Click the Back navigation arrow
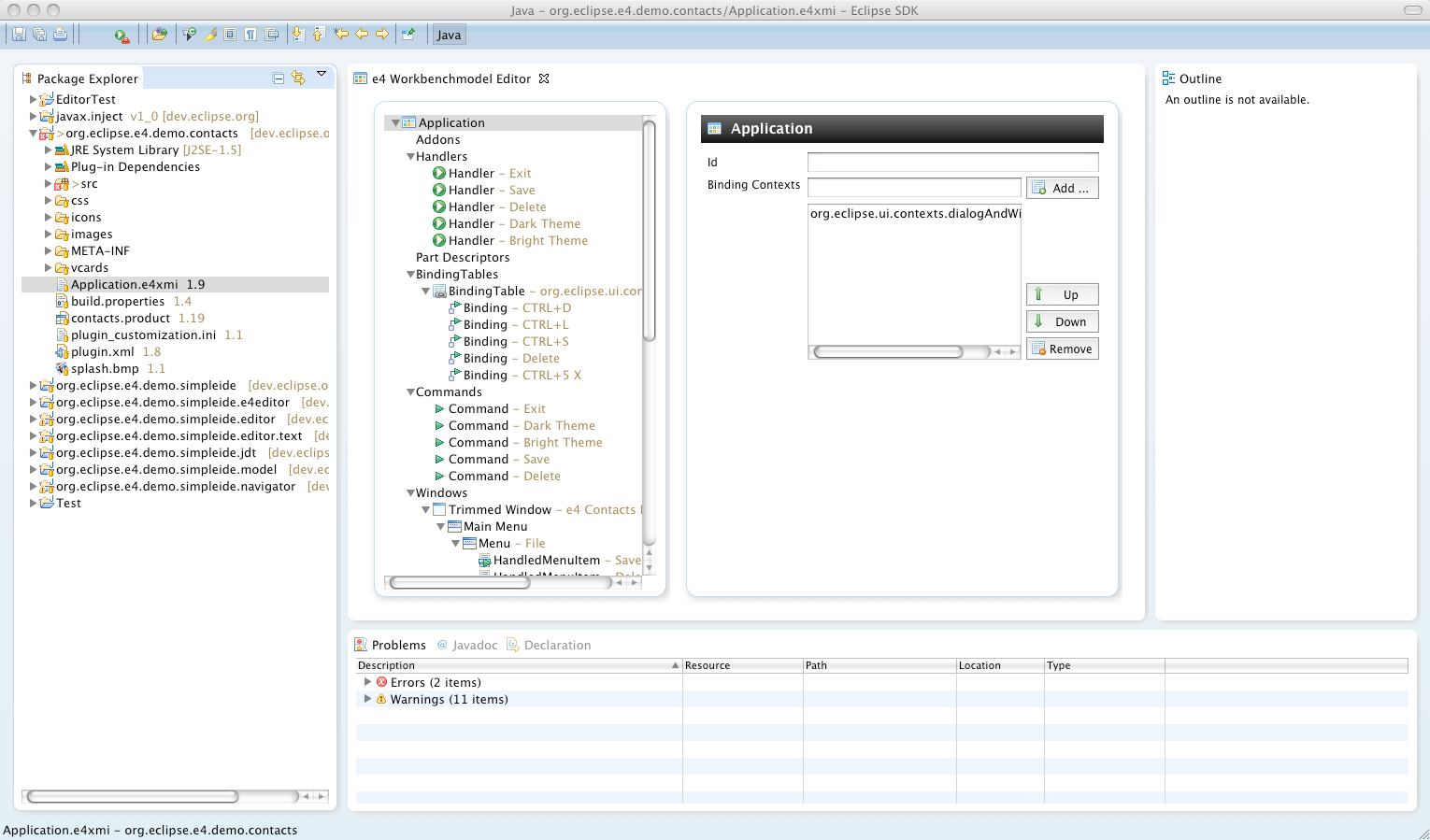This screenshot has height=840, width=1430. tap(362, 35)
